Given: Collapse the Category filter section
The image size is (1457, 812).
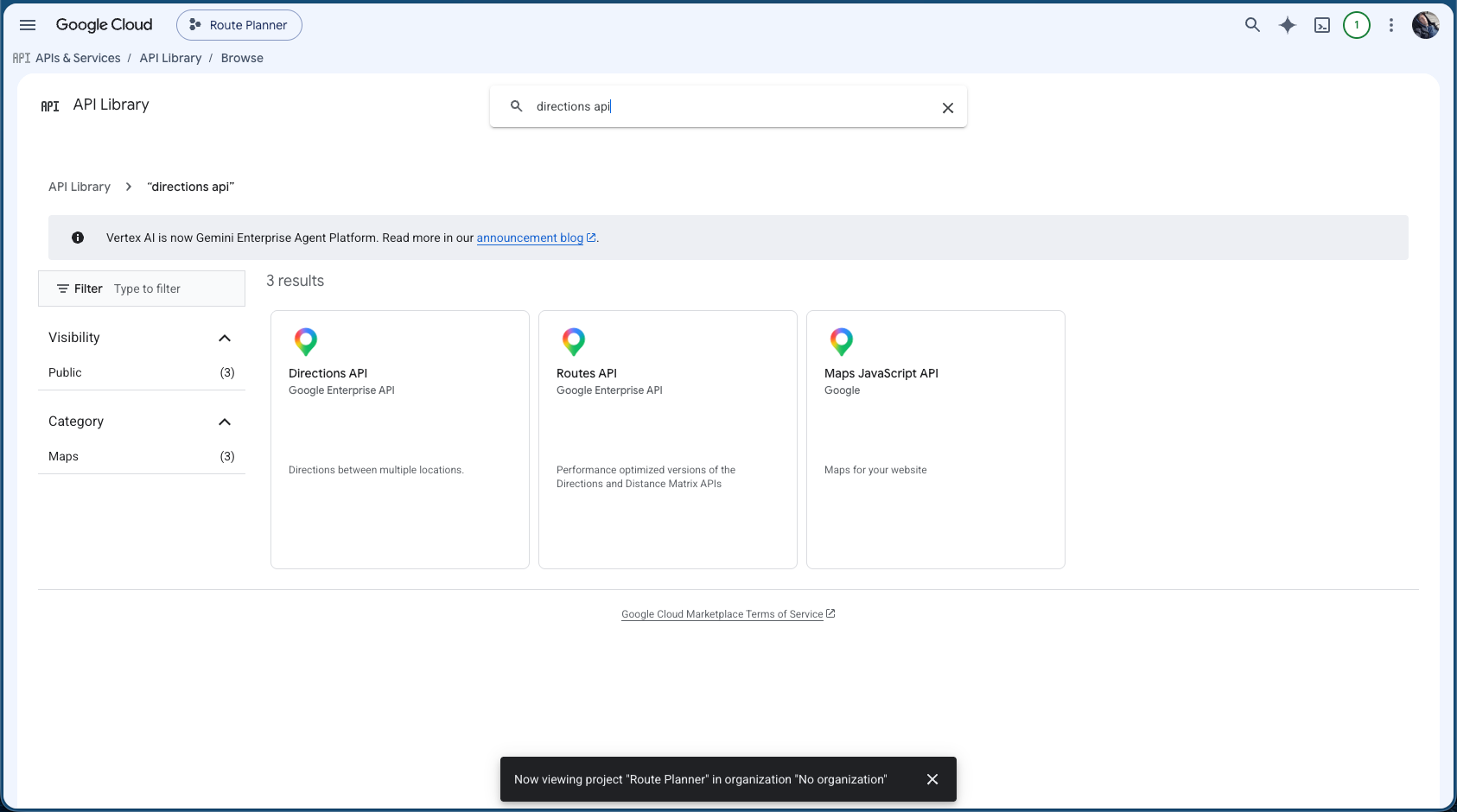Looking at the screenshot, I should pyautogui.click(x=225, y=422).
